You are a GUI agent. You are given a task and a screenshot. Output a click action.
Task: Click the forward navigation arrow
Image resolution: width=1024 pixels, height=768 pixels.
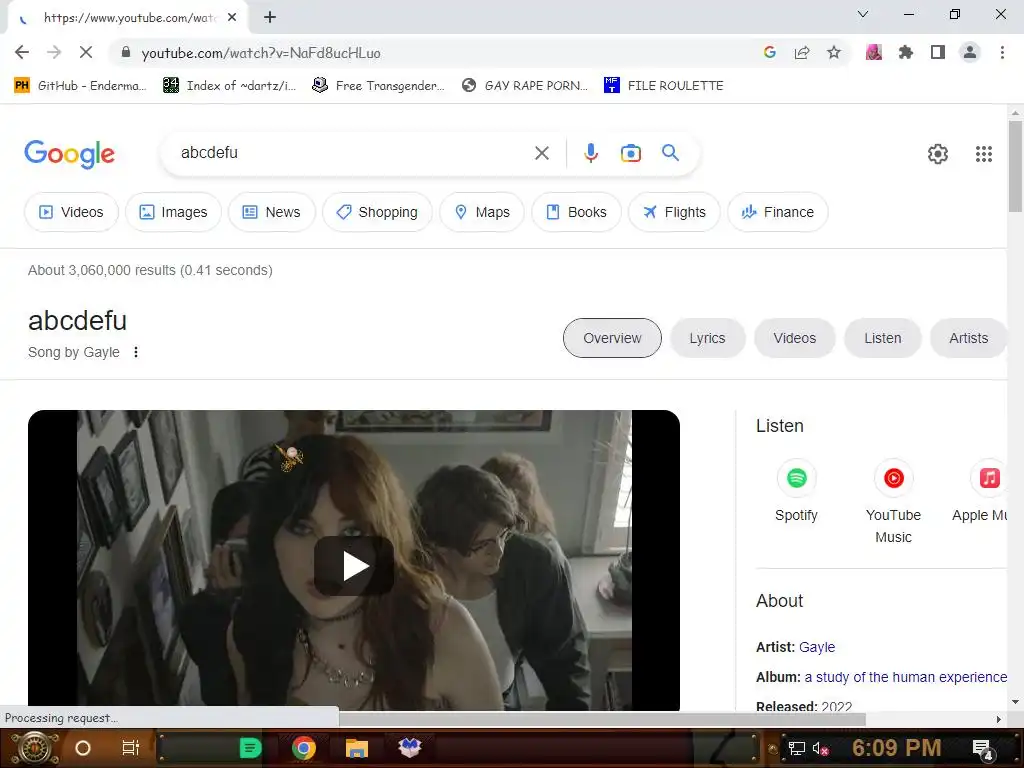pos(54,52)
